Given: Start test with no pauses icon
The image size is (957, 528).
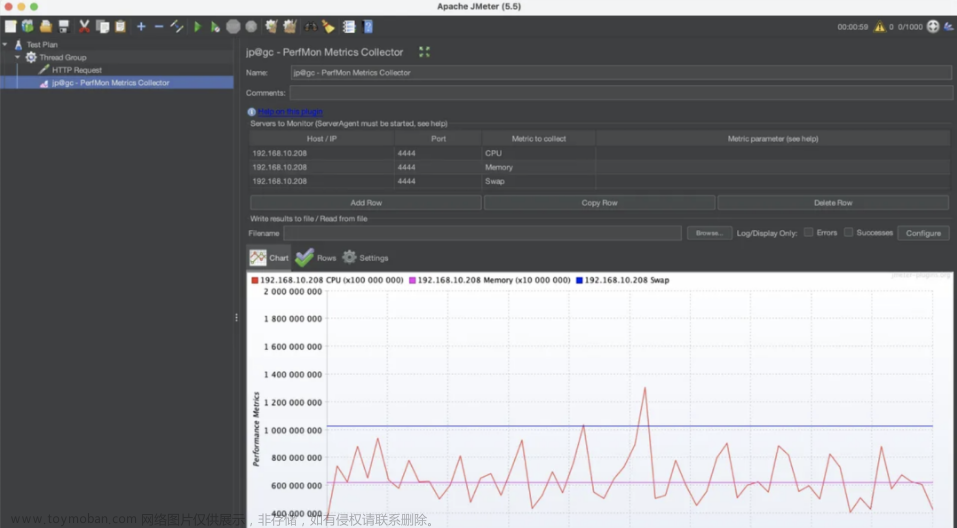Looking at the screenshot, I should click(x=215, y=26).
